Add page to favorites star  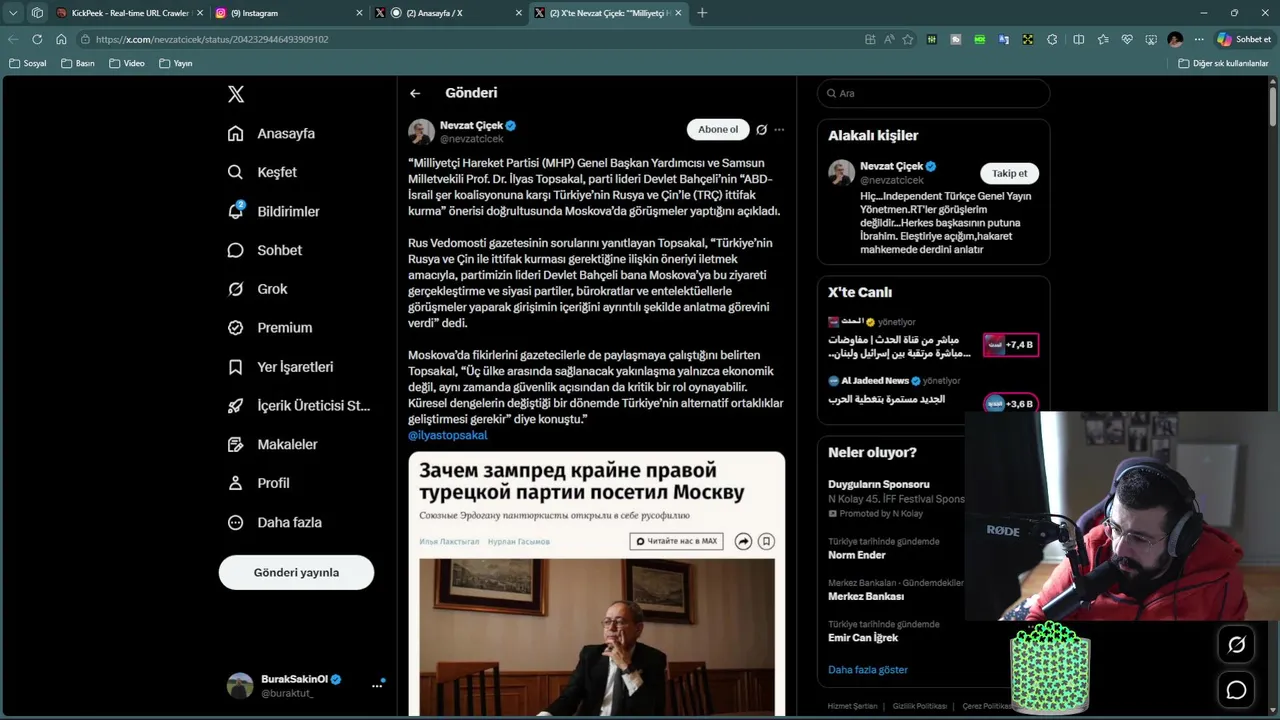tap(908, 39)
